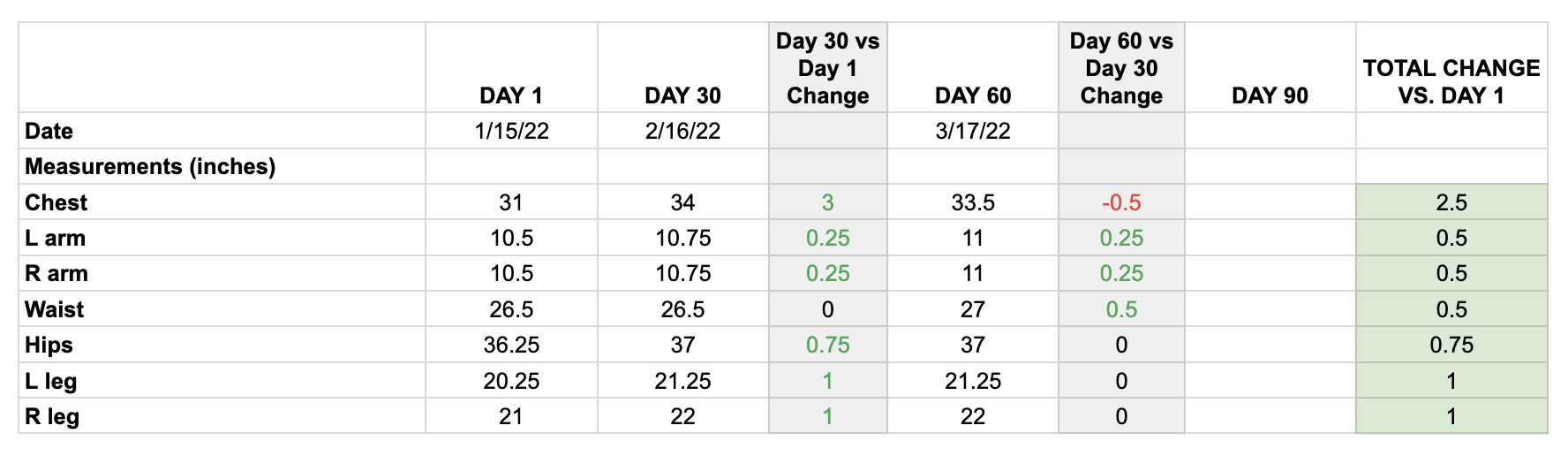Select the Hips total change 0.75 cell
The height and width of the screenshot is (456, 1568).
[x=1451, y=345]
